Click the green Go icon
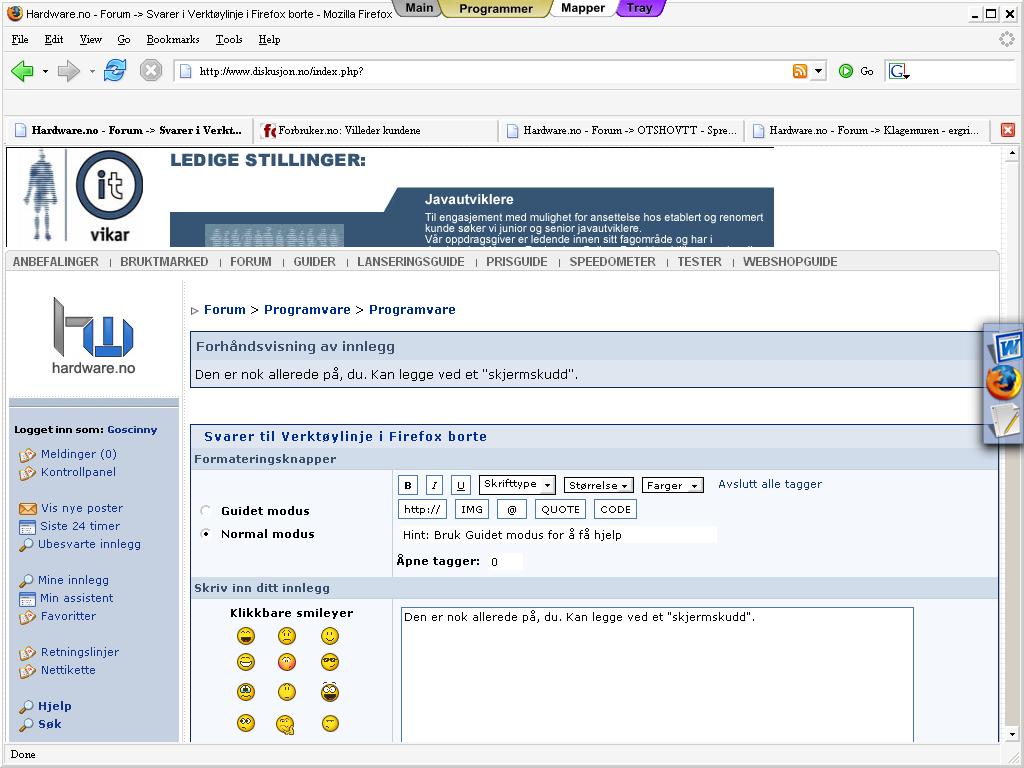 point(846,71)
